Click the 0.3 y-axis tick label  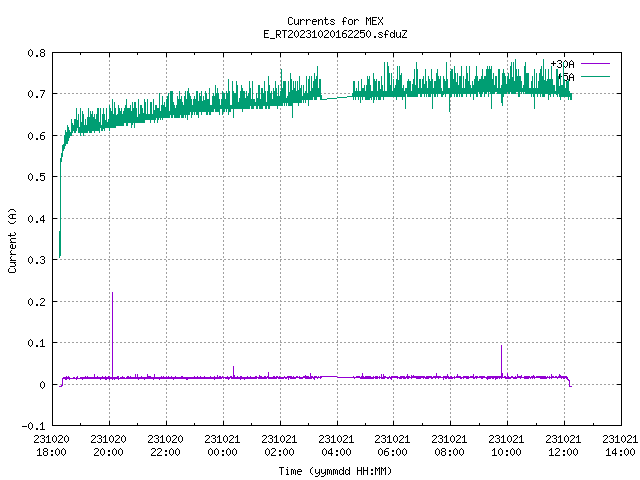pos(36,260)
